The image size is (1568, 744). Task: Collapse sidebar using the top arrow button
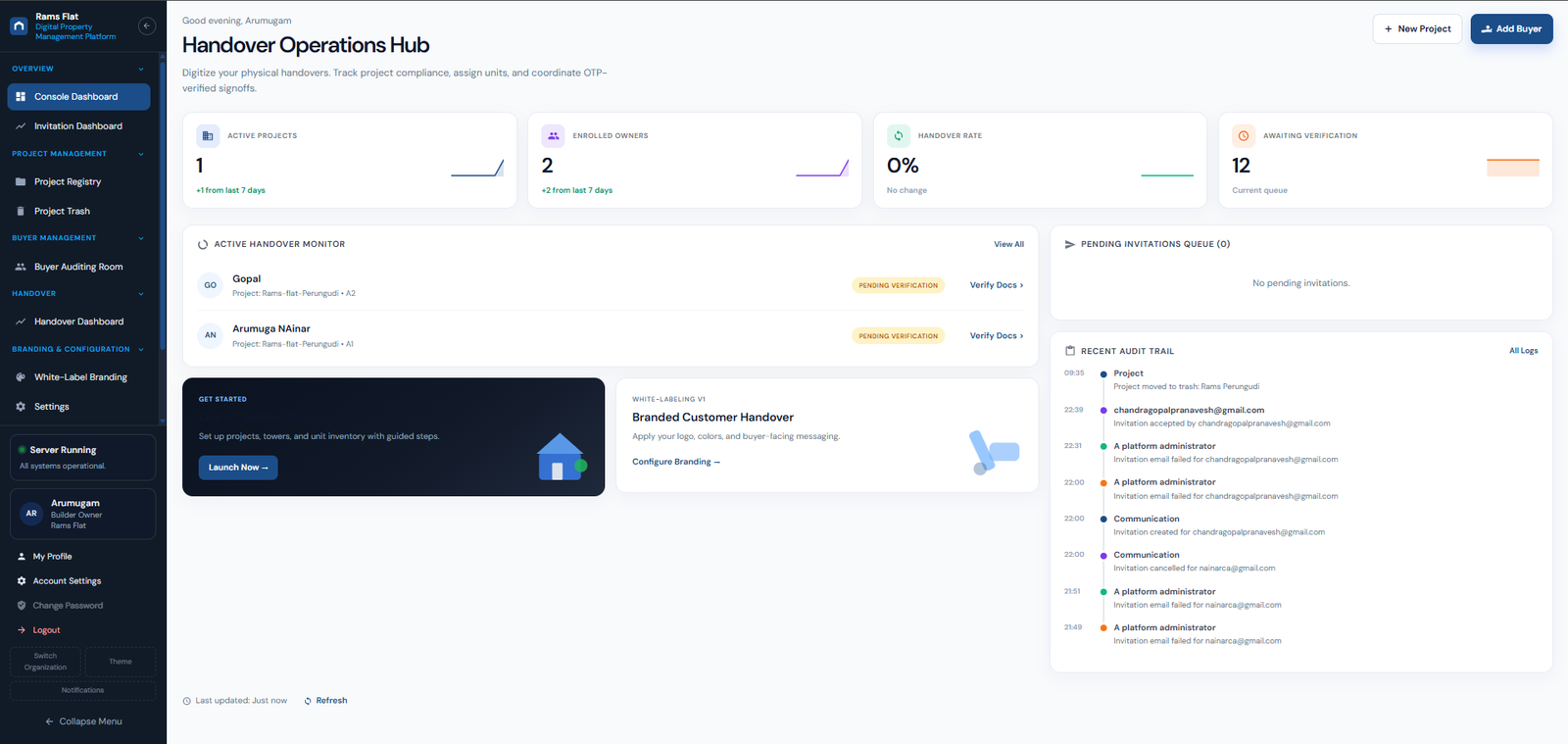pyautogui.click(x=147, y=26)
